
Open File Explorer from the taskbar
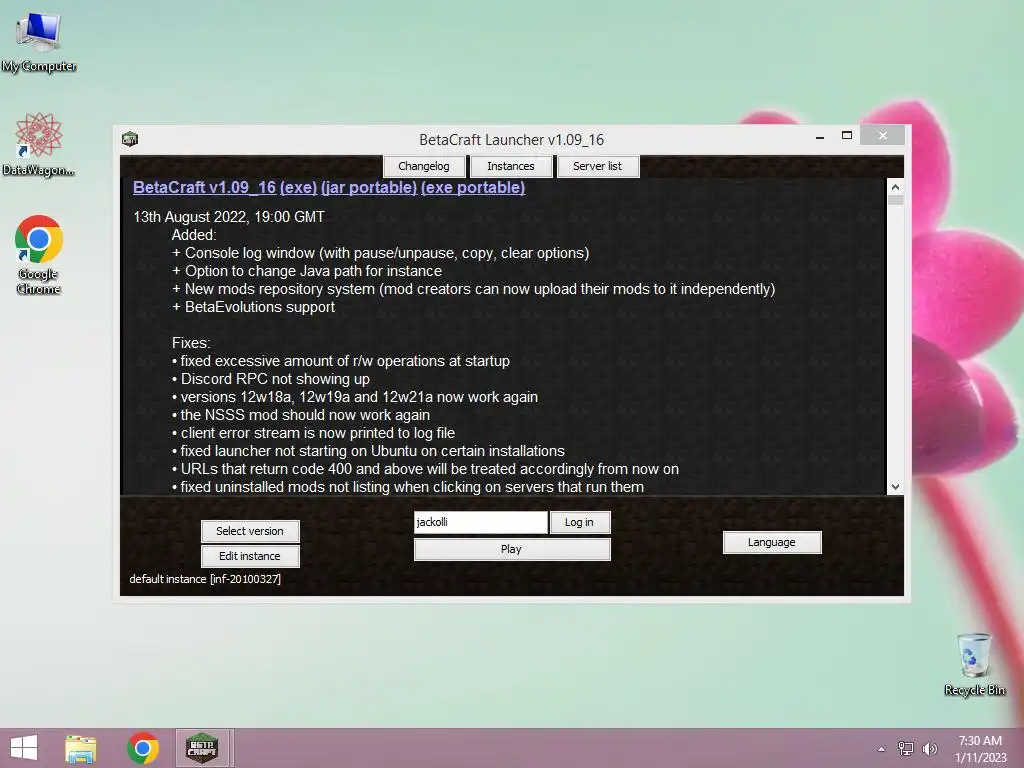81,748
